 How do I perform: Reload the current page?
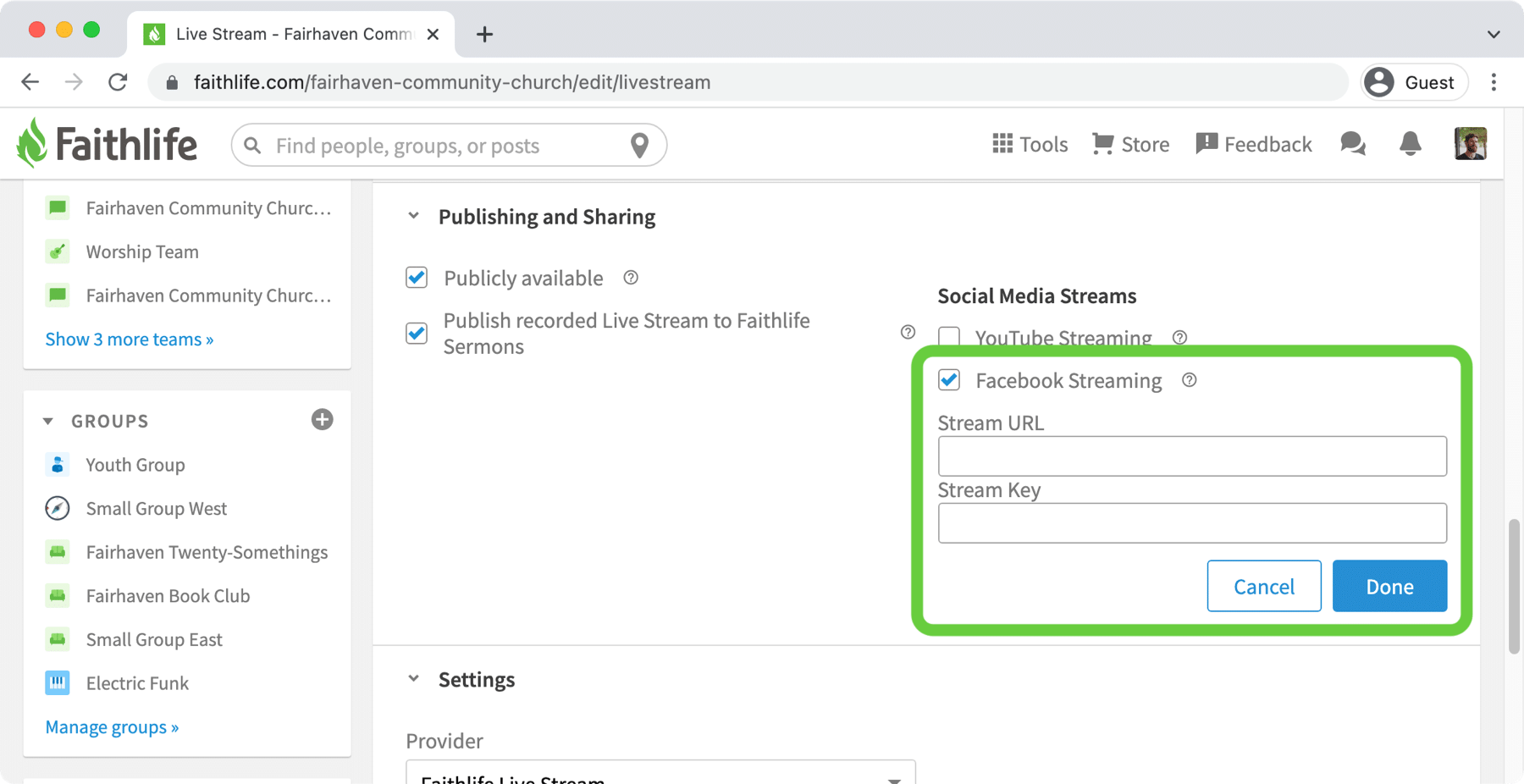pos(119,82)
